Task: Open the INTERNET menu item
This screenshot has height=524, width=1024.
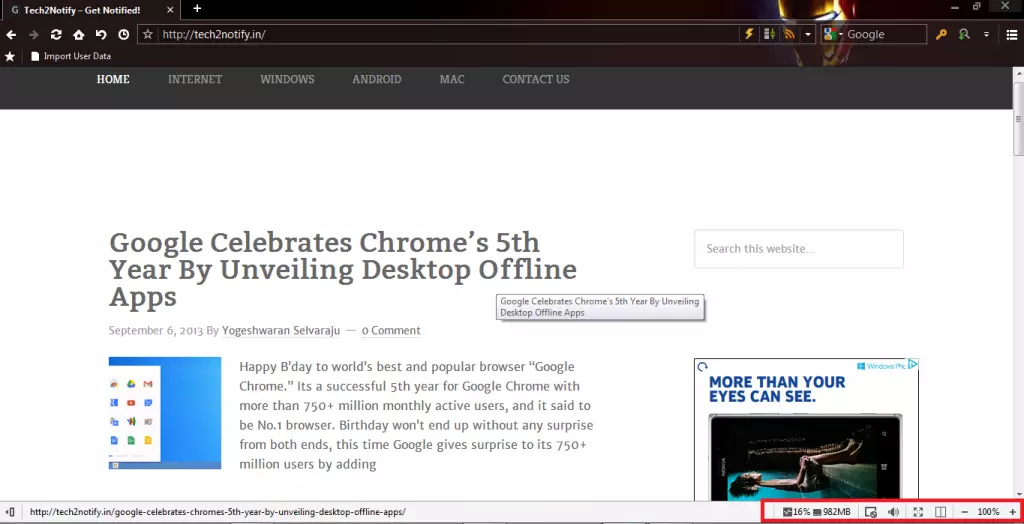Action: (x=195, y=79)
